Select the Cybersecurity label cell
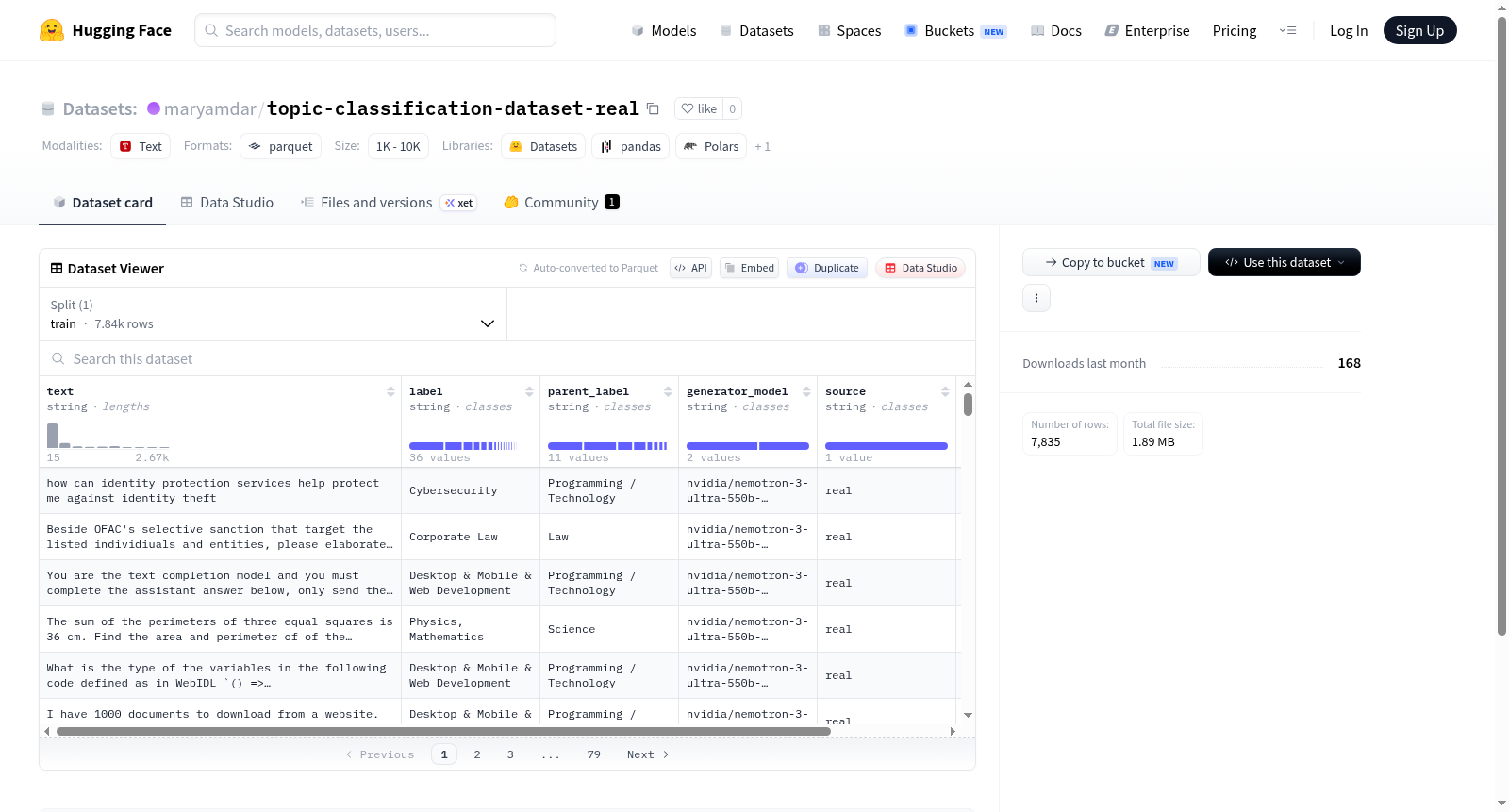1509x812 pixels. pos(470,490)
